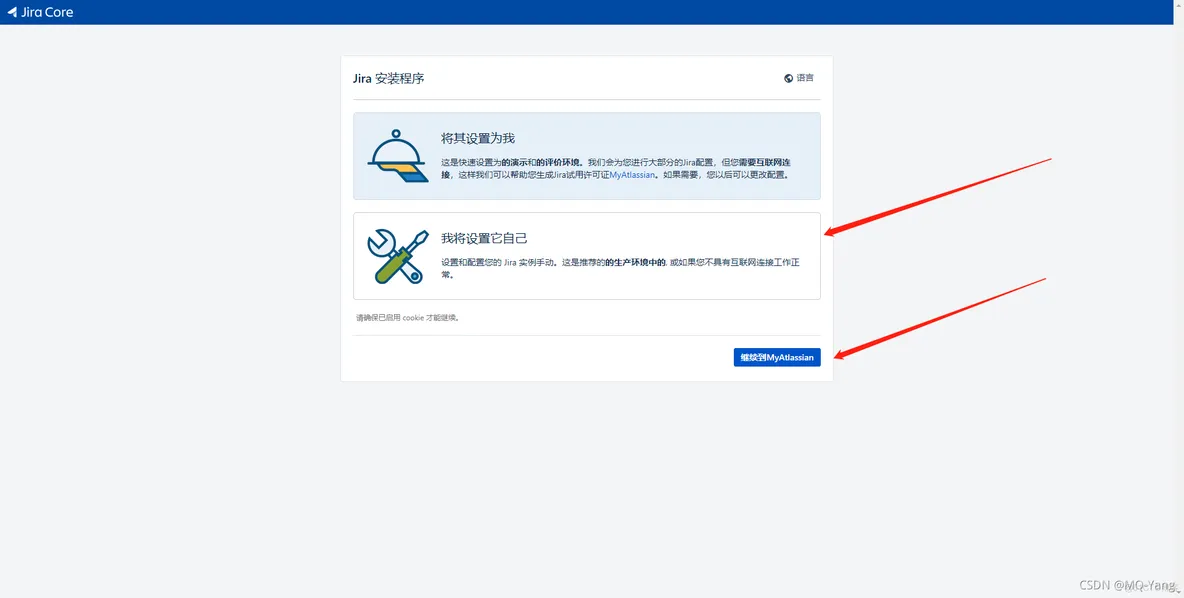Click the red arrow pointing at manual setup card
The image size is (1184, 598).
tap(940, 196)
